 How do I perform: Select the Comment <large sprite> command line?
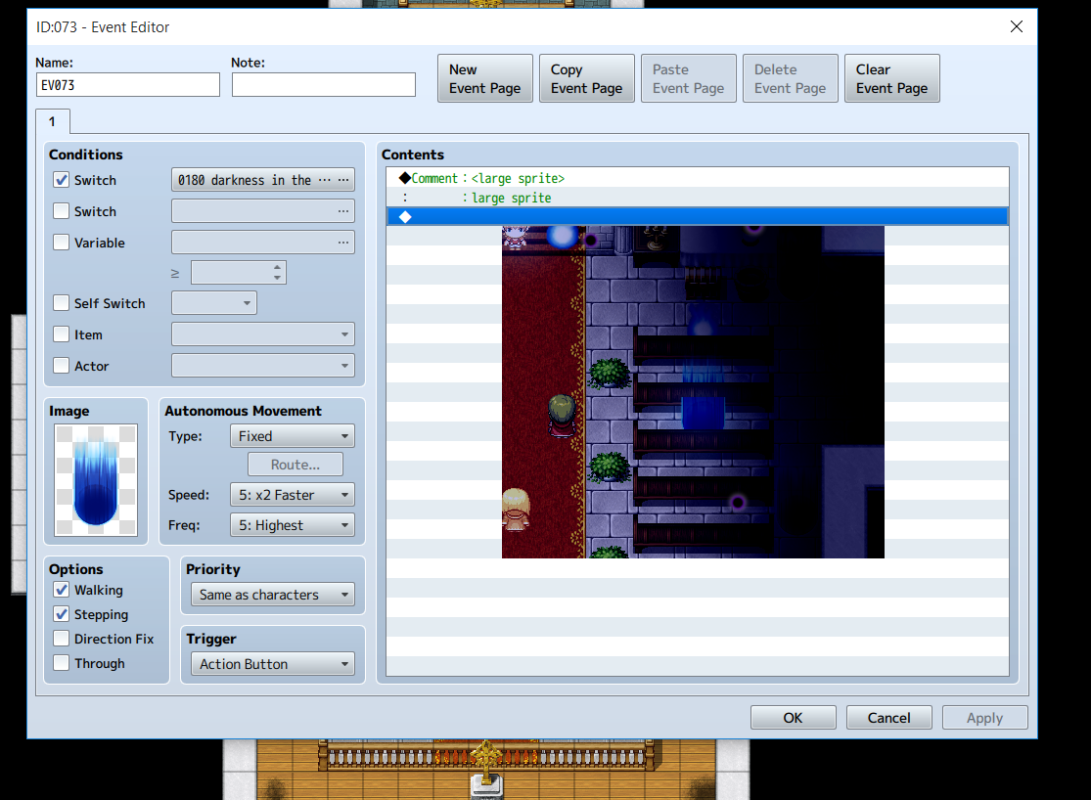pyautogui.click(x=697, y=178)
